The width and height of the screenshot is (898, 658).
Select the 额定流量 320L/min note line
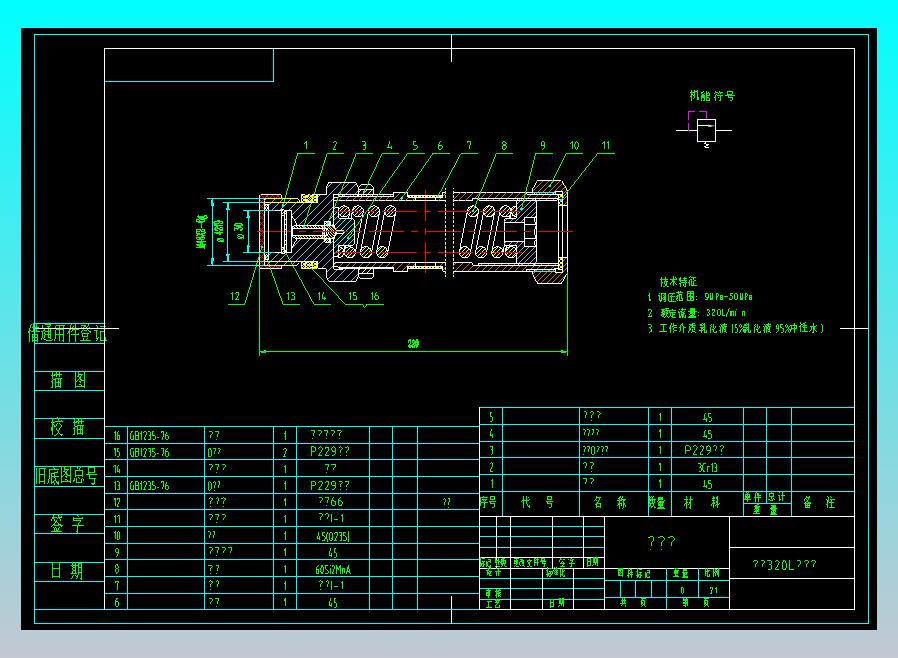tap(696, 313)
